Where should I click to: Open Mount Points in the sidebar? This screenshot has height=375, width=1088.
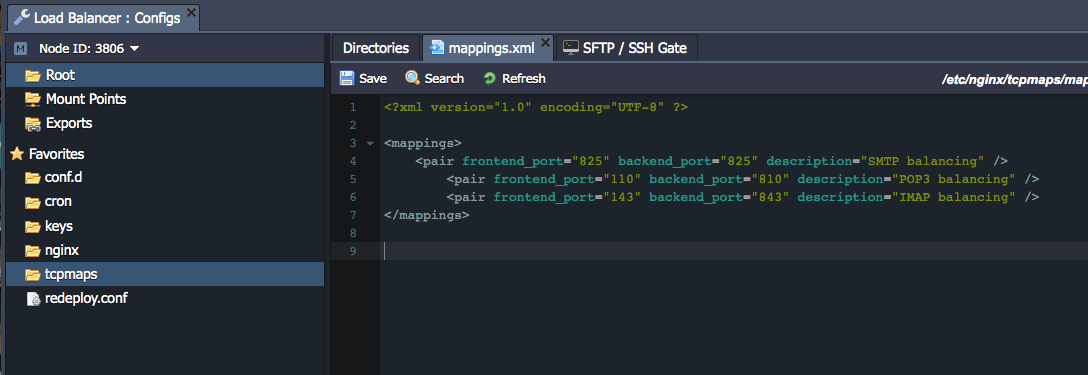click(x=86, y=99)
